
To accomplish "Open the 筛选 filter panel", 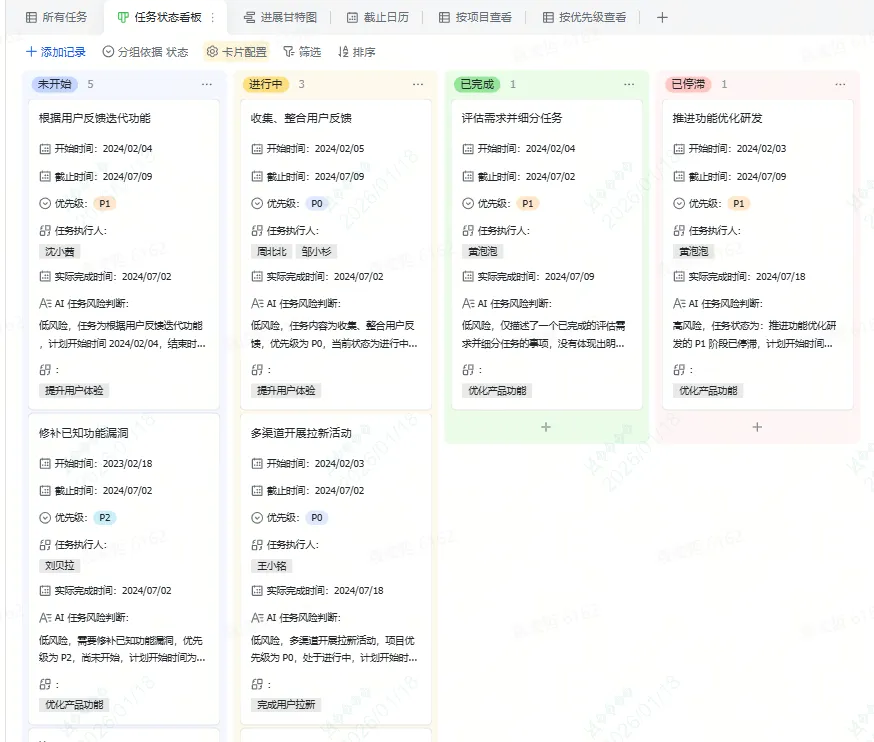I will pyautogui.click(x=302, y=52).
